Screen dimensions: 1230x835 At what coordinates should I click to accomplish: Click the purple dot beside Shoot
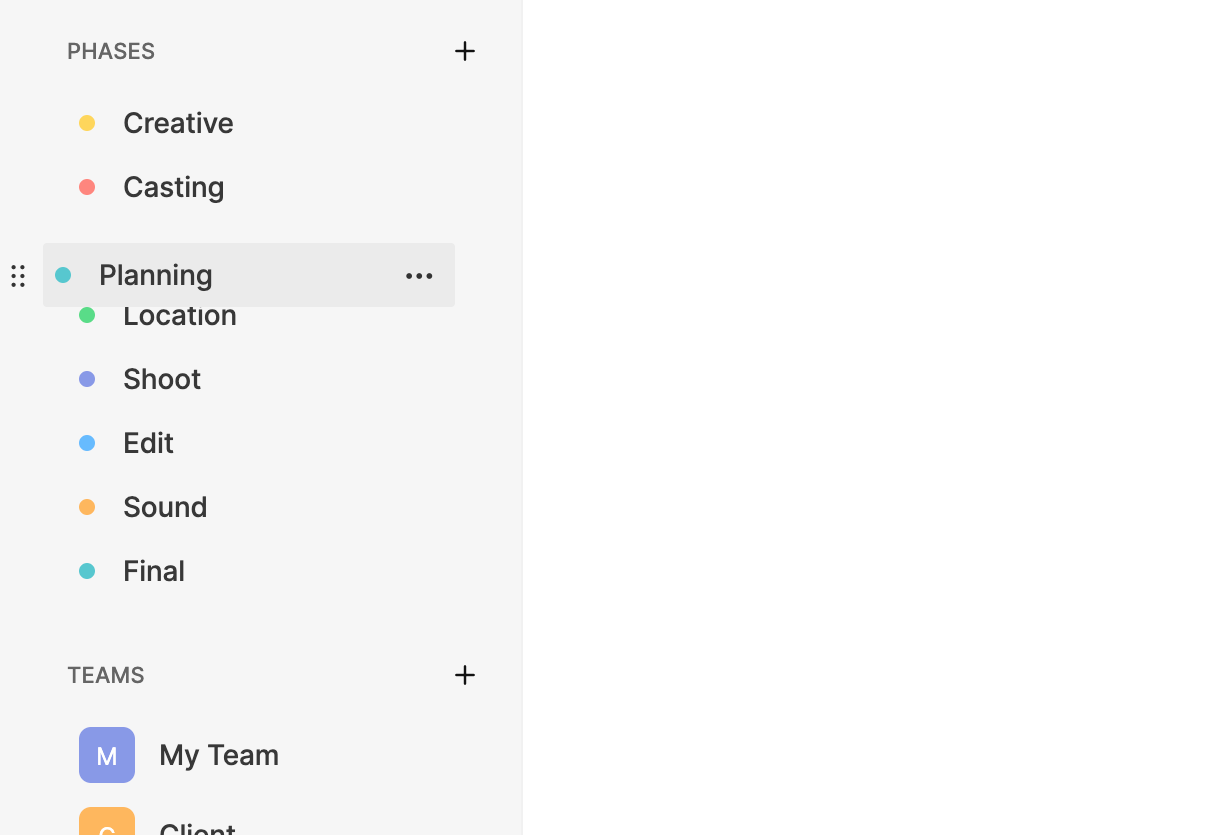point(87,379)
